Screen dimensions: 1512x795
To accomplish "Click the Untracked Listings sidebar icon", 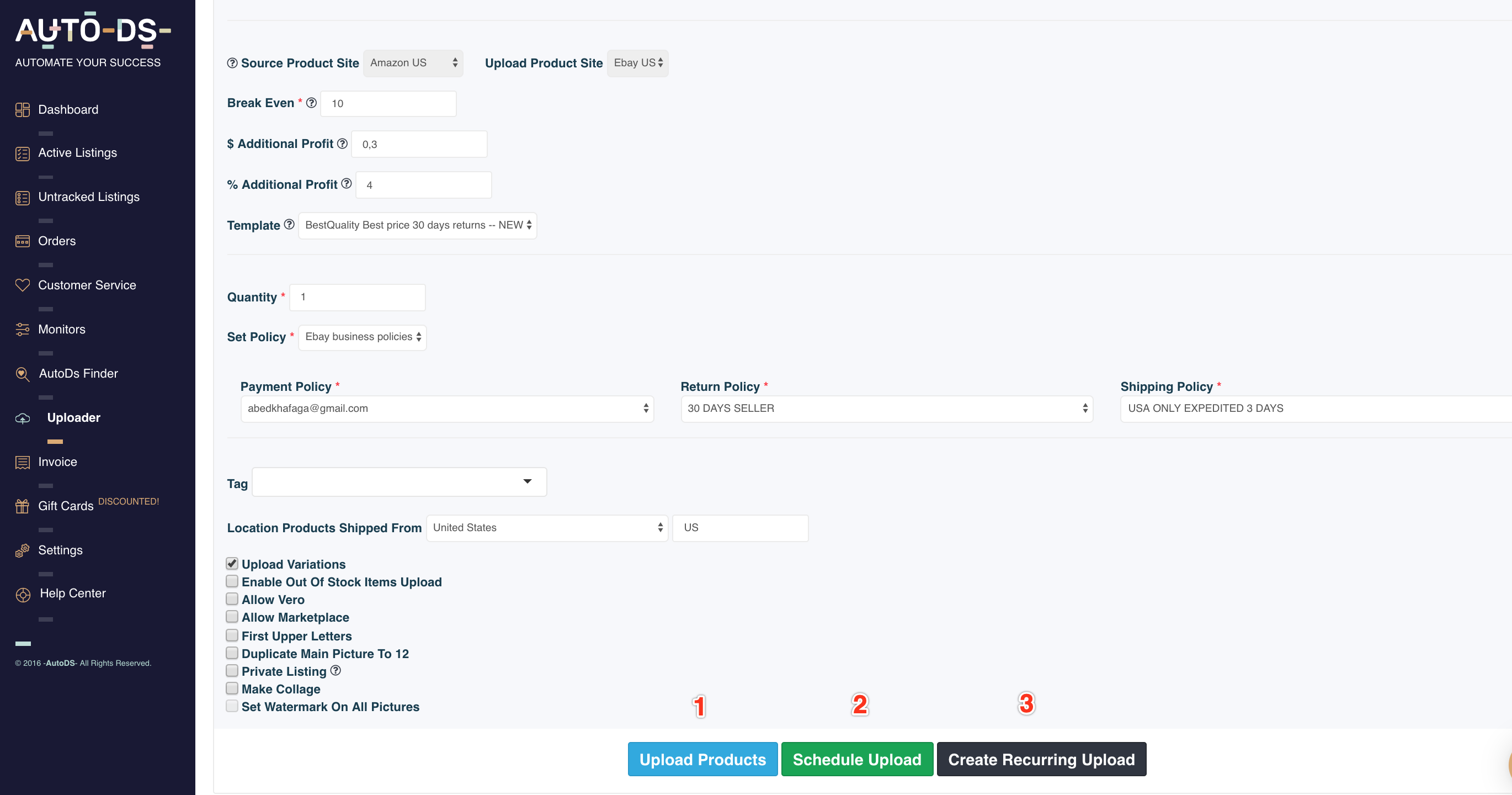I will pos(22,197).
